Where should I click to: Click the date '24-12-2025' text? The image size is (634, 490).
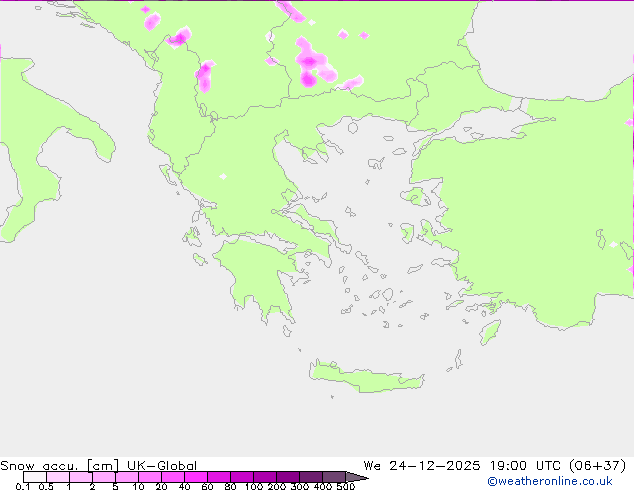point(435,466)
